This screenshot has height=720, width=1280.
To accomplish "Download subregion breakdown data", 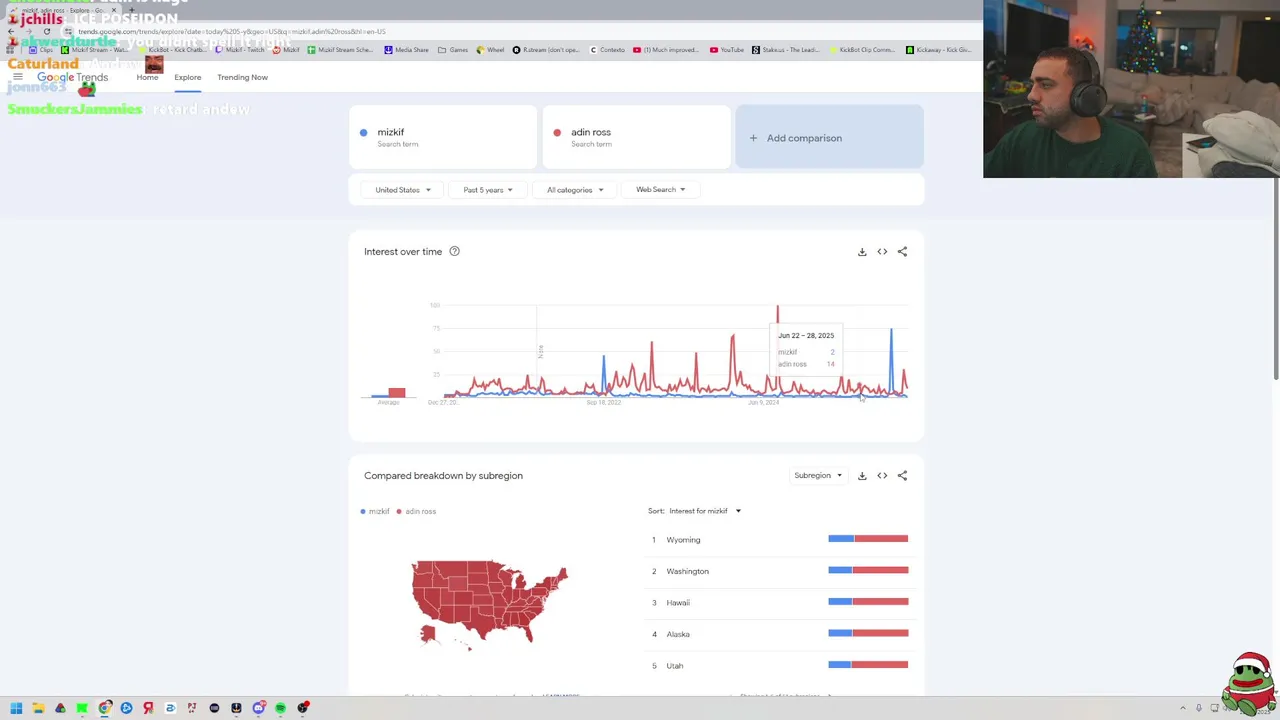I will coord(862,476).
